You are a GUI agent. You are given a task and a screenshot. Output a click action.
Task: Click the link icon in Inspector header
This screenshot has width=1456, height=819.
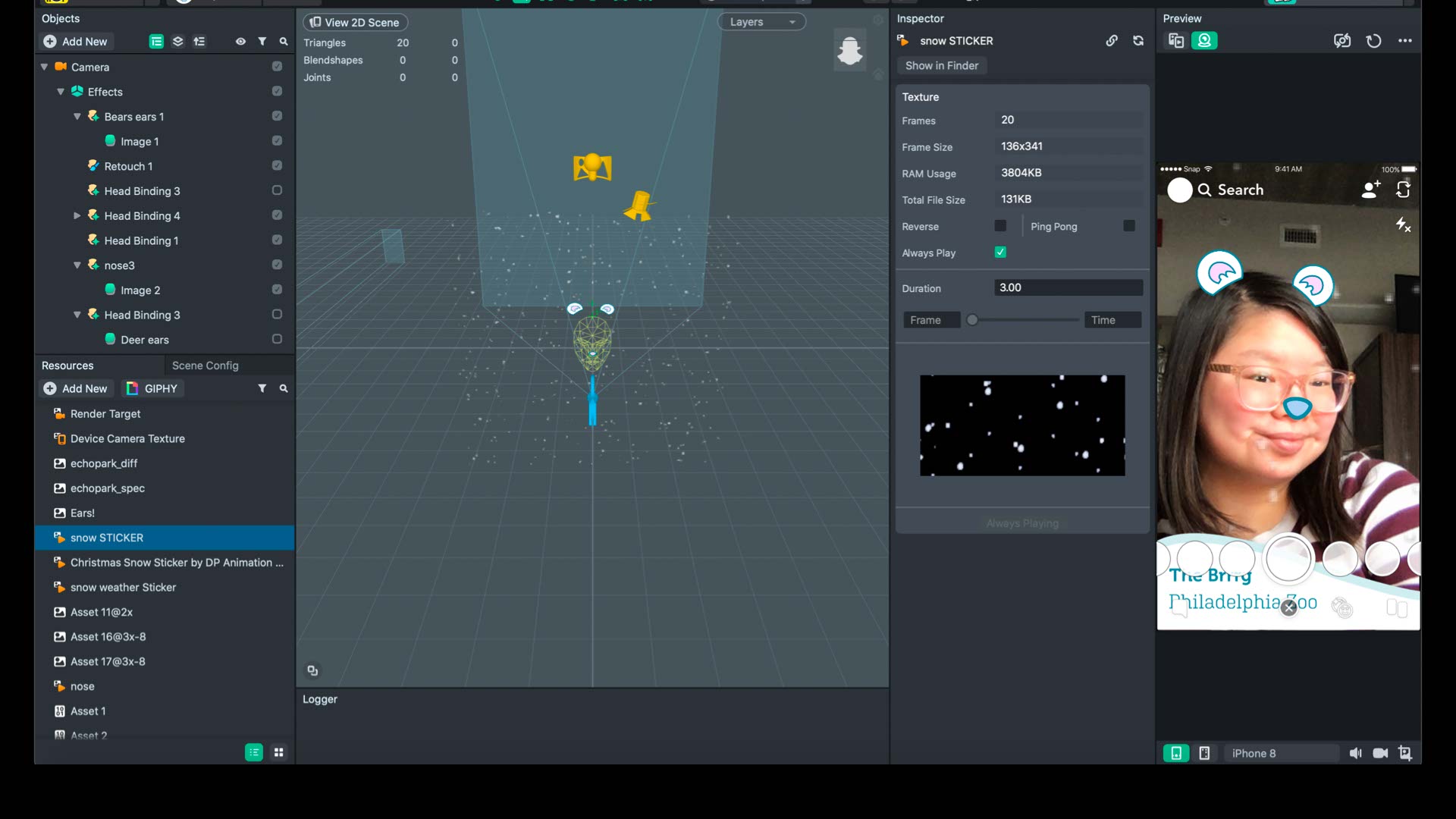click(x=1112, y=41)
